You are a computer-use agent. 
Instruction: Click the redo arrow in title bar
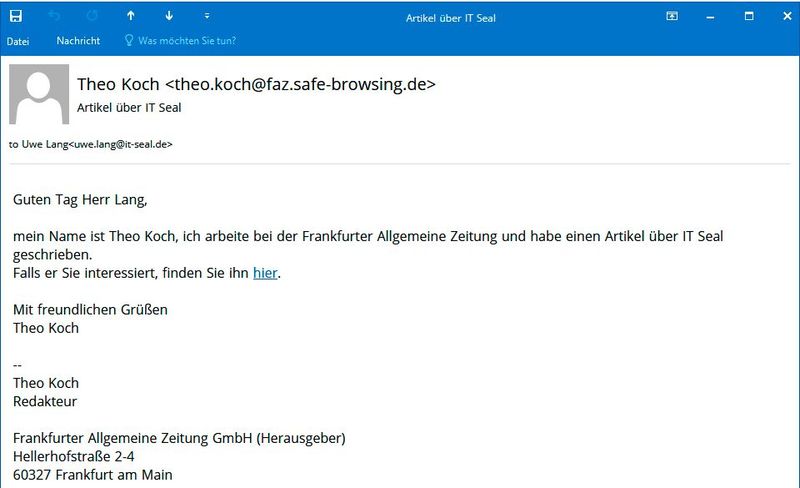pos(92,16)
